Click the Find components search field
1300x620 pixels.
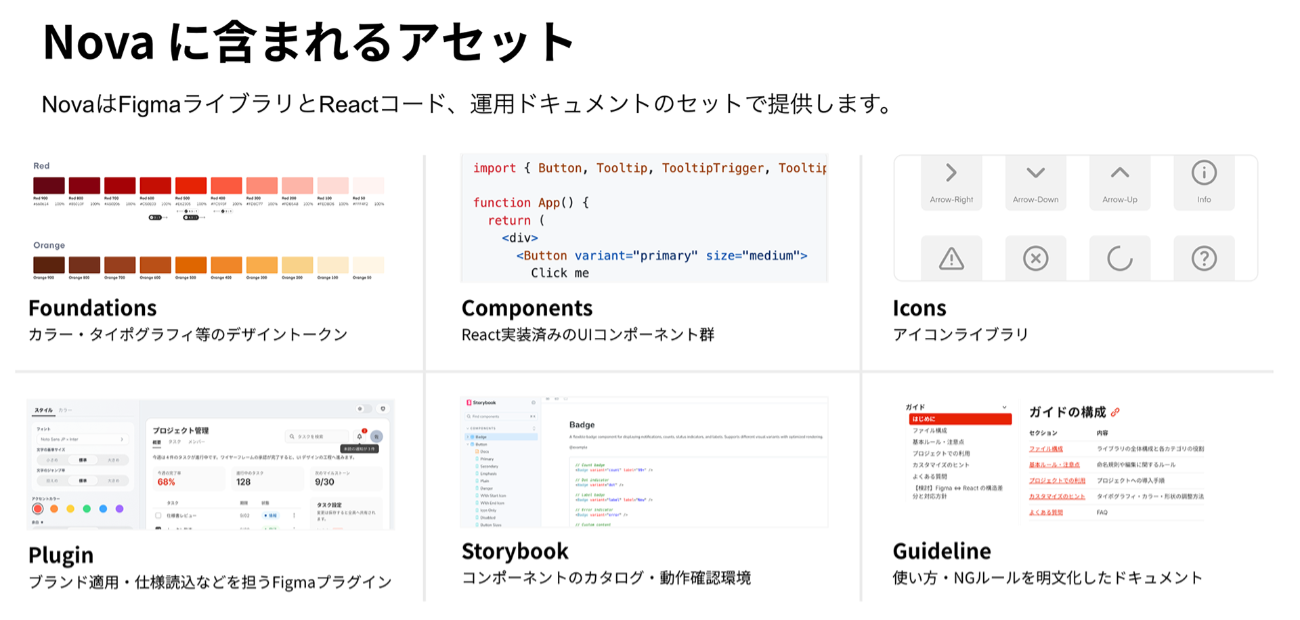click(x=501, y=416)
